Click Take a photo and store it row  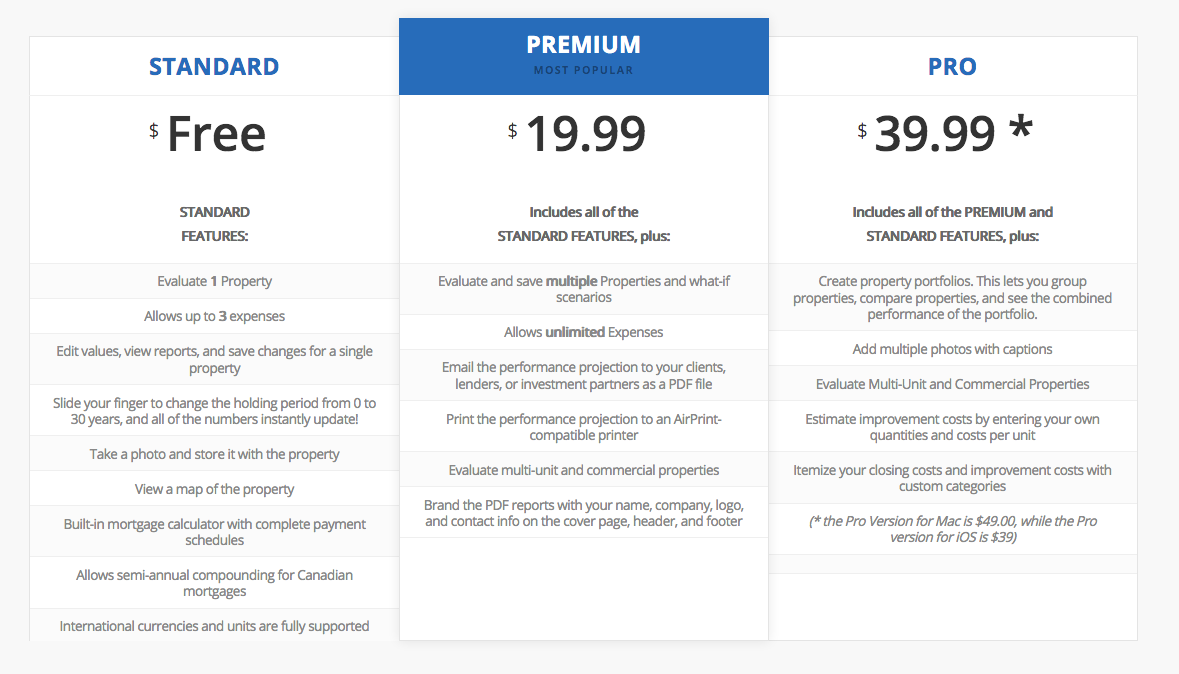click(214, 454)
